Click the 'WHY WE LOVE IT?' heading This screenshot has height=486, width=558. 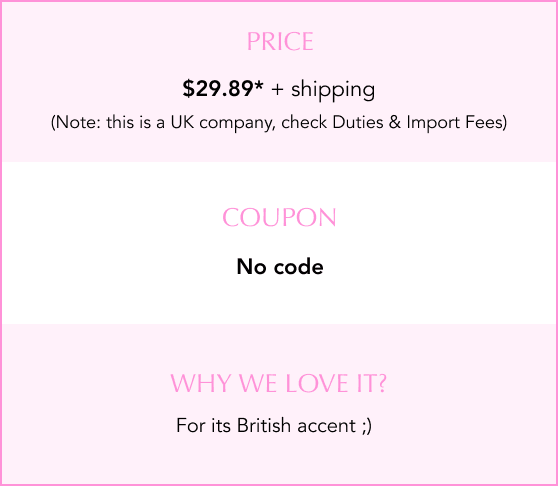coord(278,383)
